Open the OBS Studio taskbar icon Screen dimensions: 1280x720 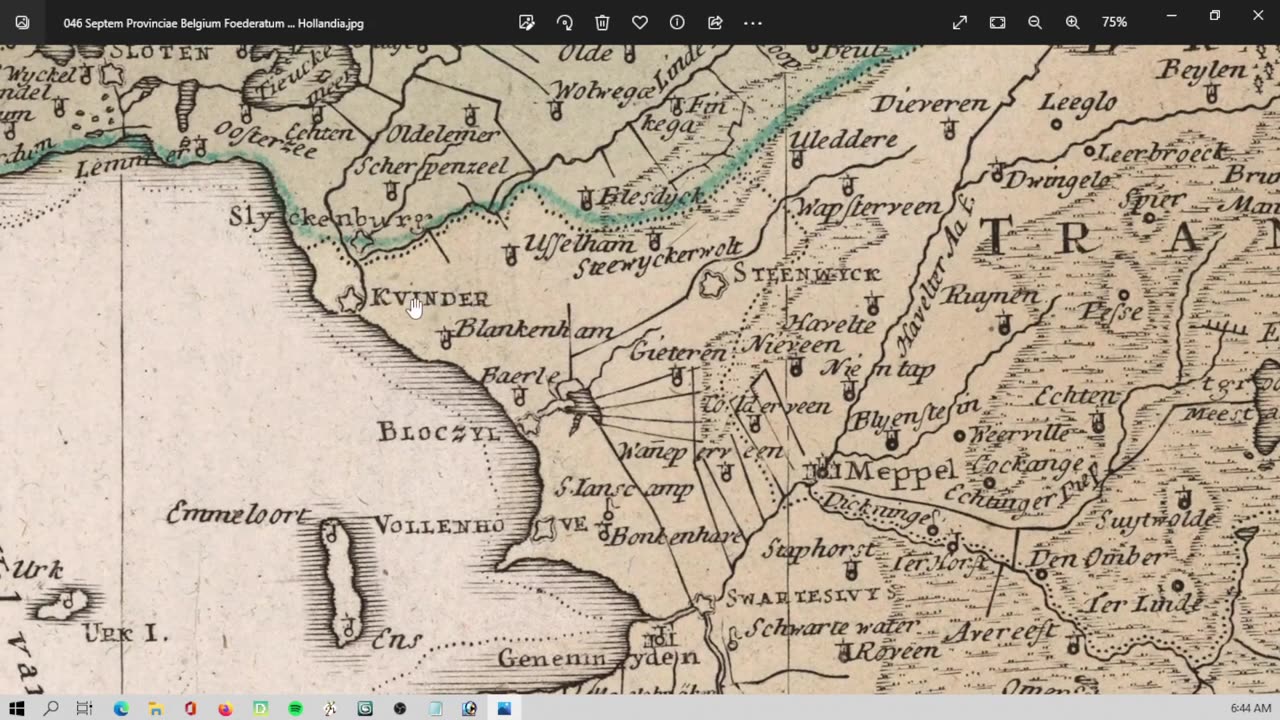tap(400, 708)
